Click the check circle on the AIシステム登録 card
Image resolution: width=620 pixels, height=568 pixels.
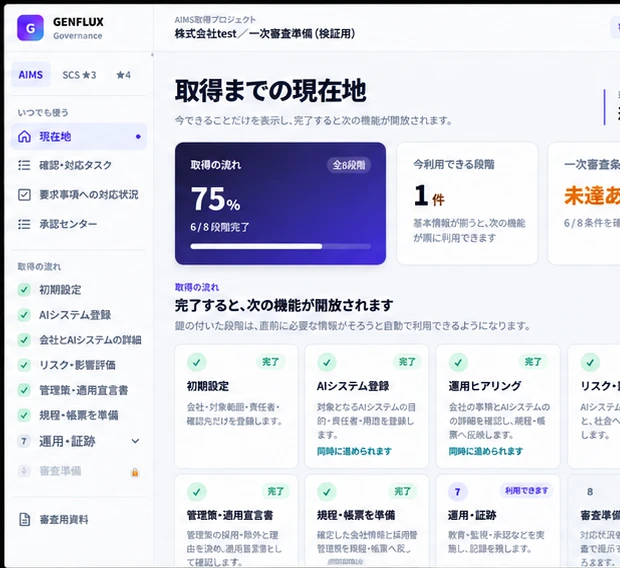pyautogui.click(x=327, y=362)
